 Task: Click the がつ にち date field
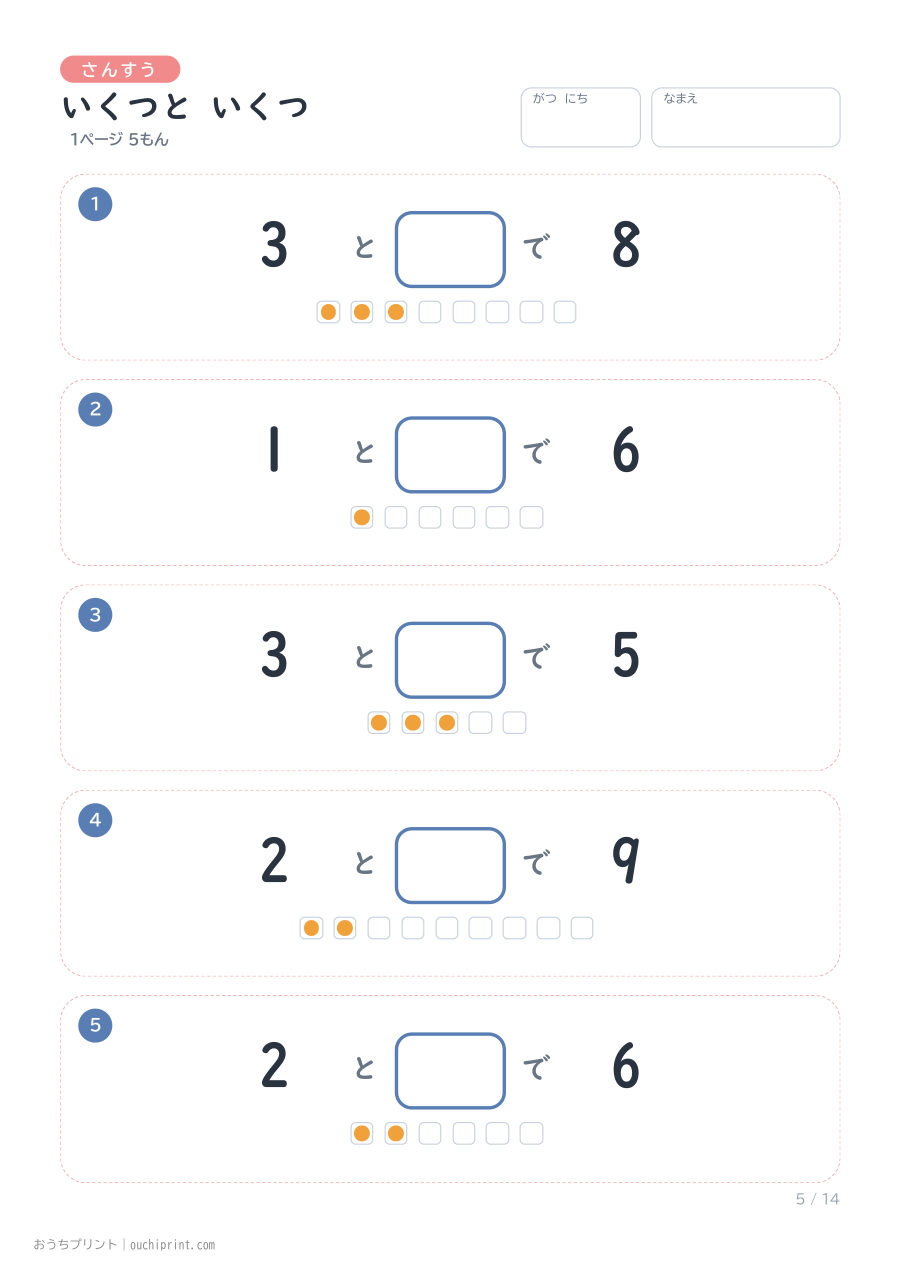coord(580,117)
